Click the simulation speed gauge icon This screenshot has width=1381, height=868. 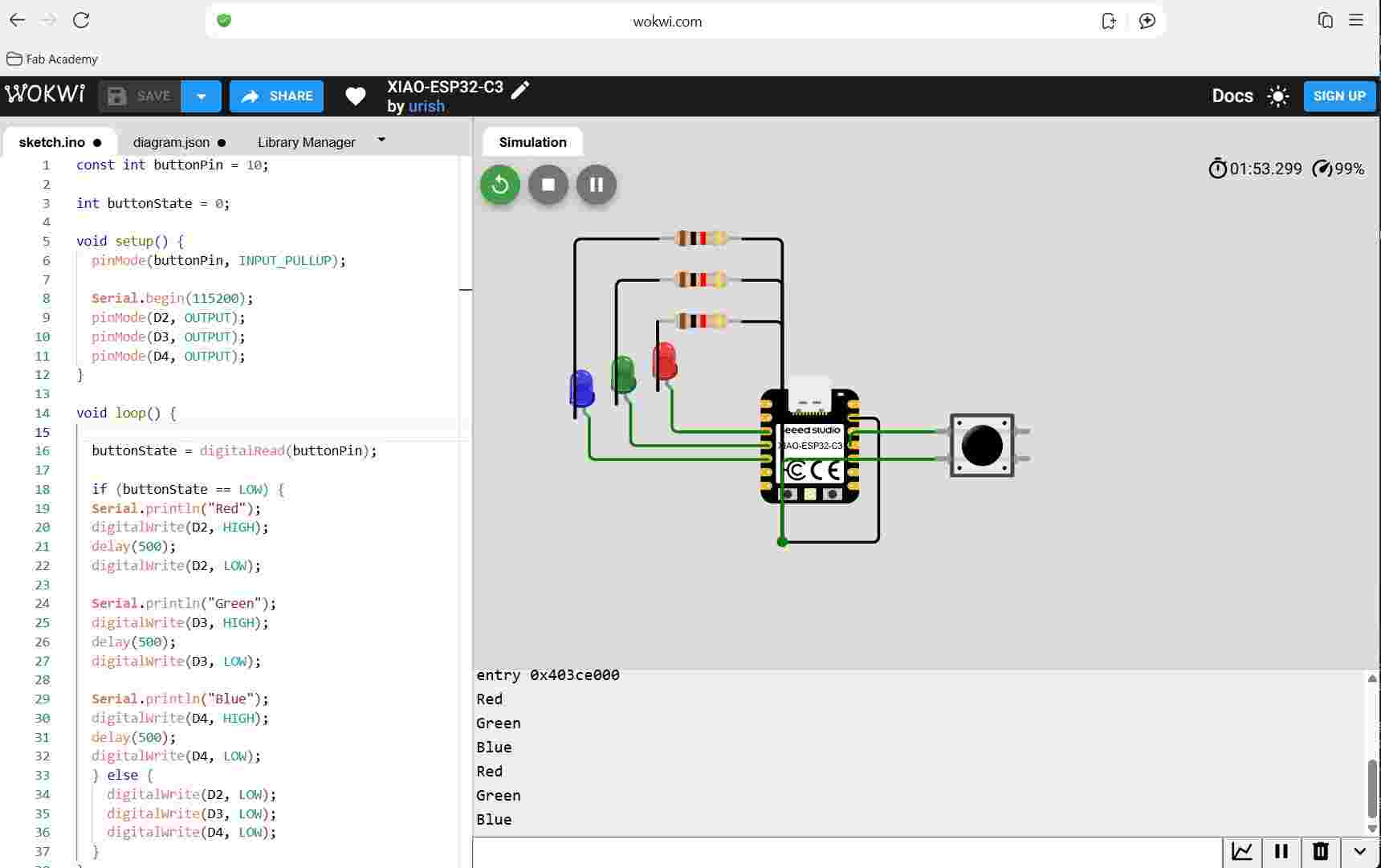pyautogui.click(x=1322, y=169)
